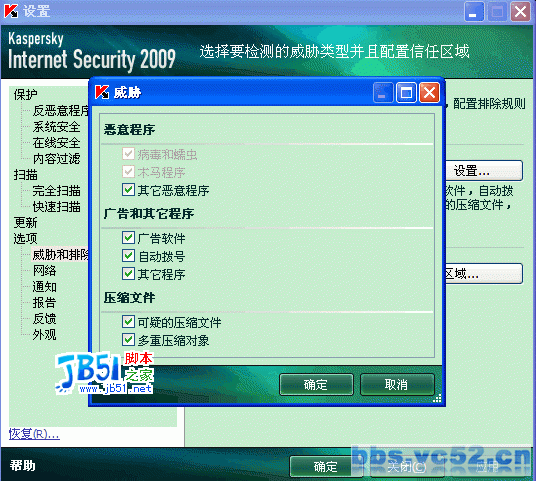The width and height of the screenshot is (536, 481).
Task: Select 选项 category in the tree
Action: [26, 239]
